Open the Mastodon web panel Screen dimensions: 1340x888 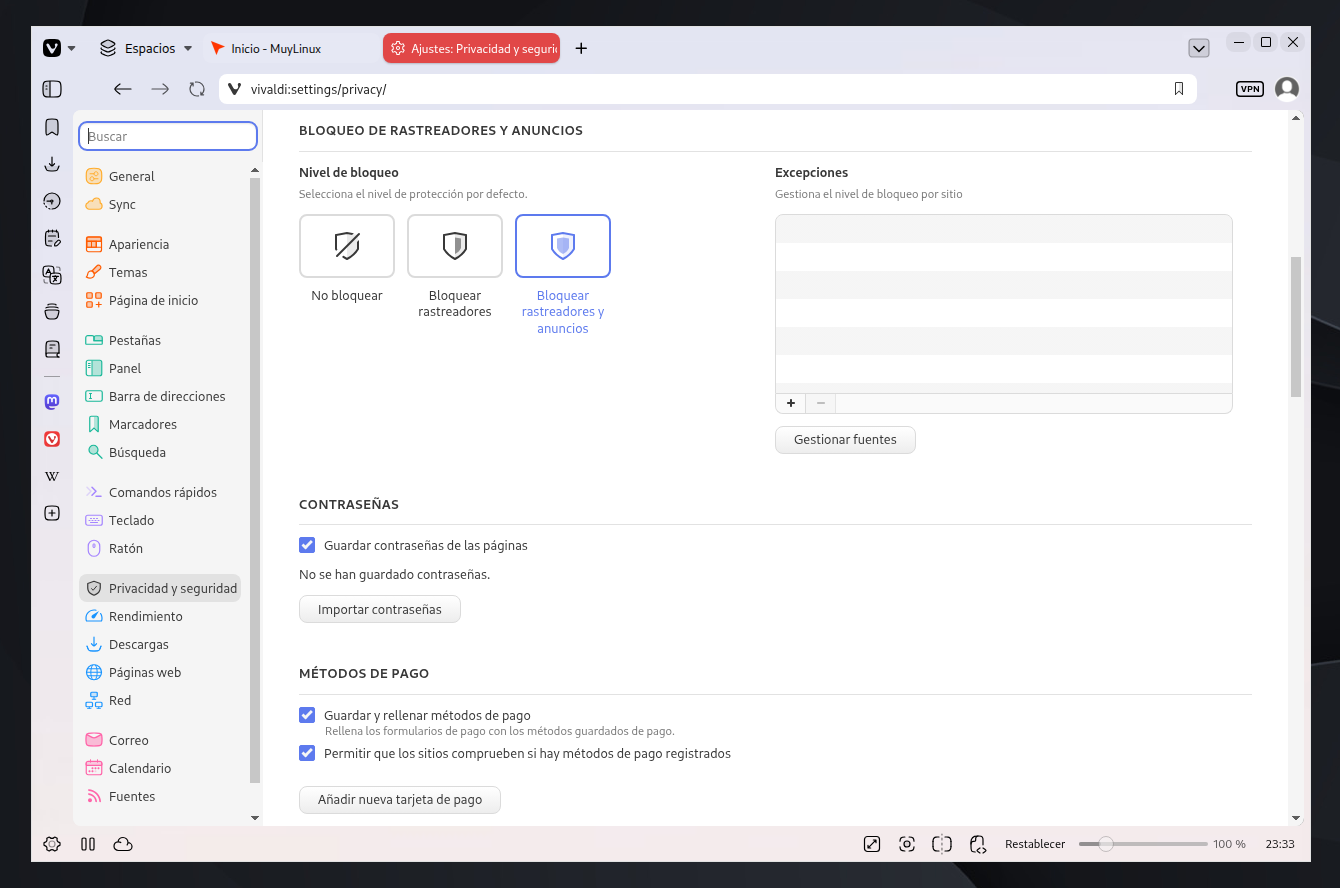[52, 401]
